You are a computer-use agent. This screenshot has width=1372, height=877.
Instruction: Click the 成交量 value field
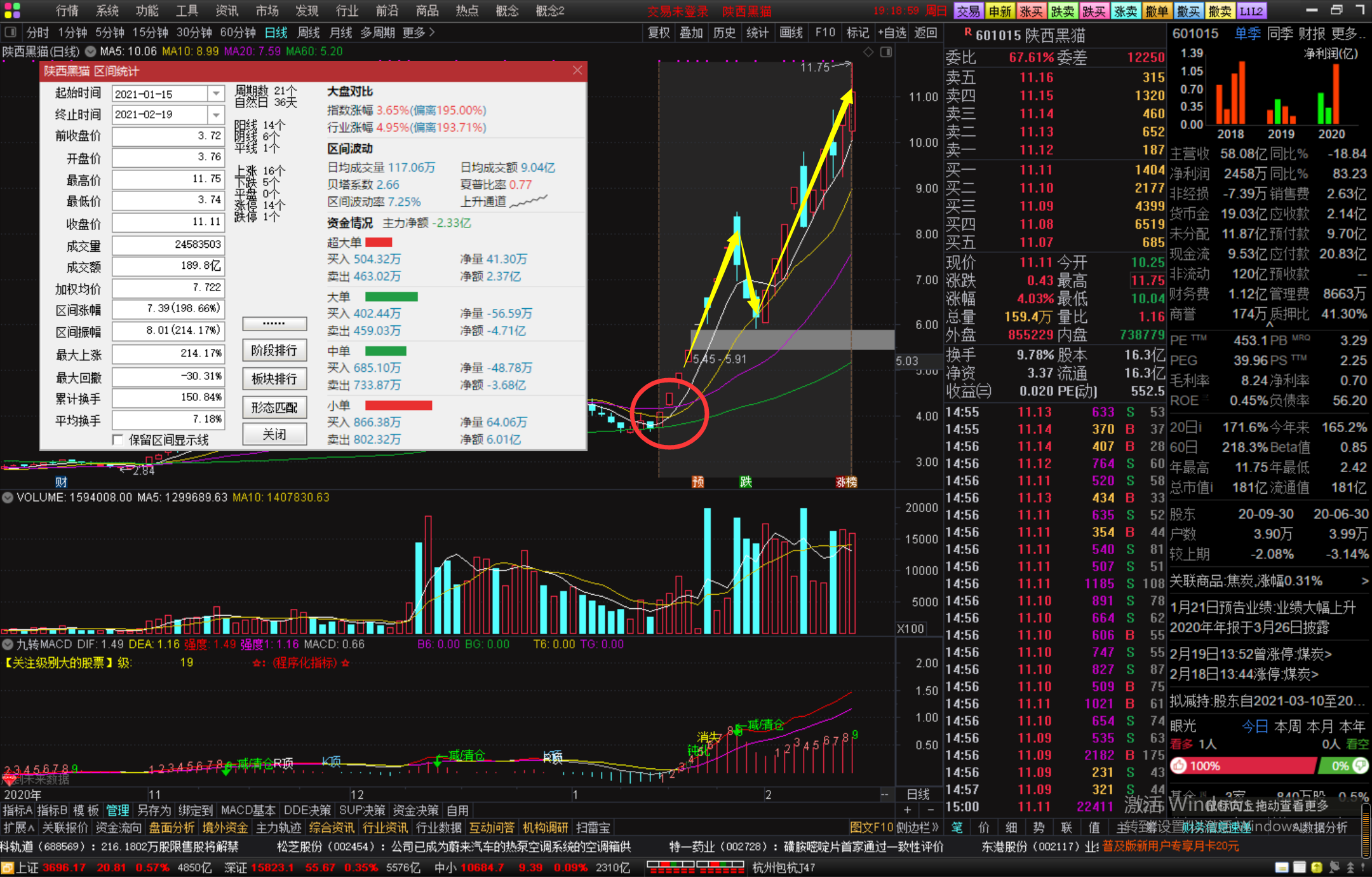coord(168,245)
